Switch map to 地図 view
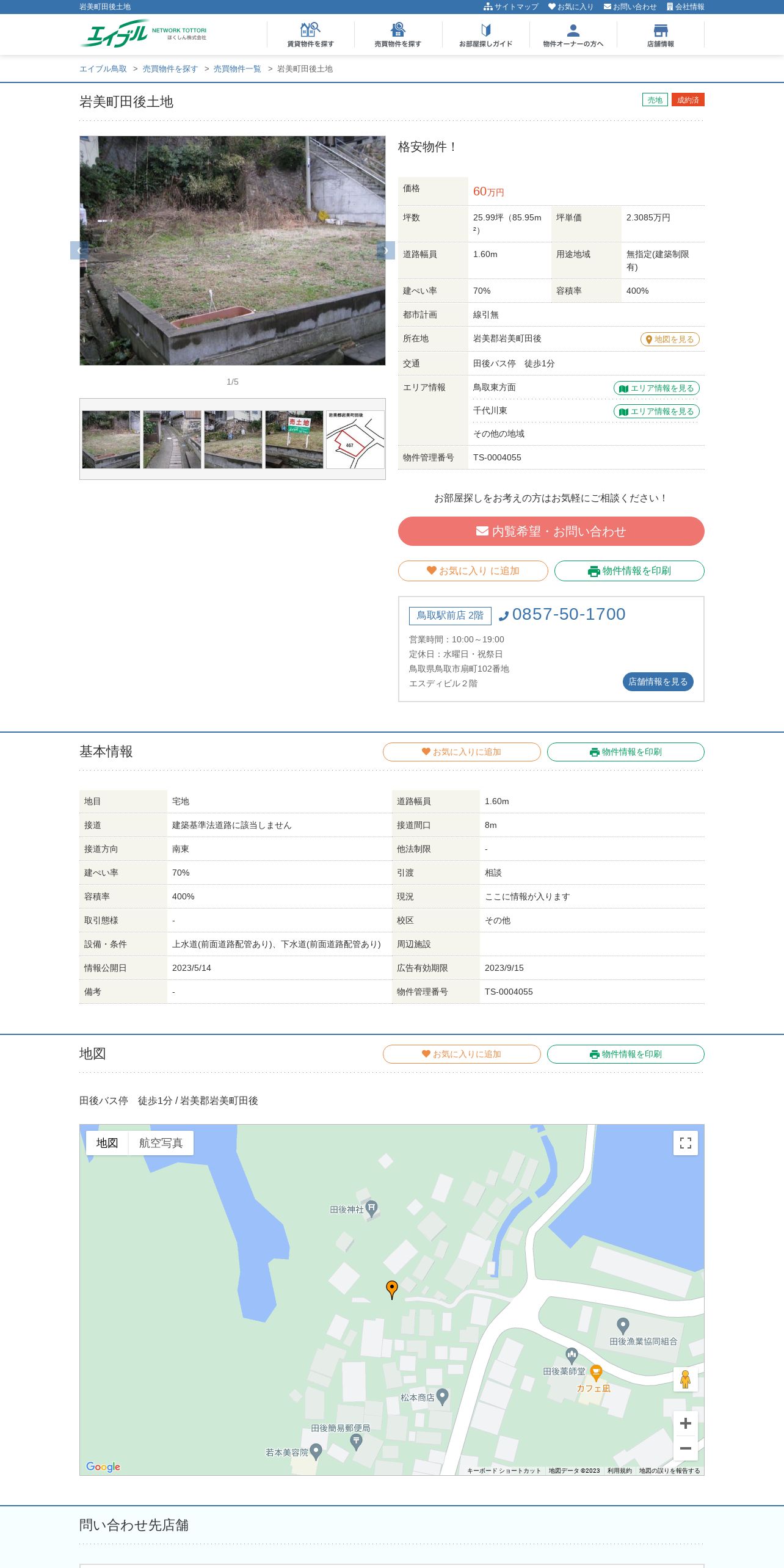Image resolution: width=784 pixels, height=1568 pixels. point(107,1143)
